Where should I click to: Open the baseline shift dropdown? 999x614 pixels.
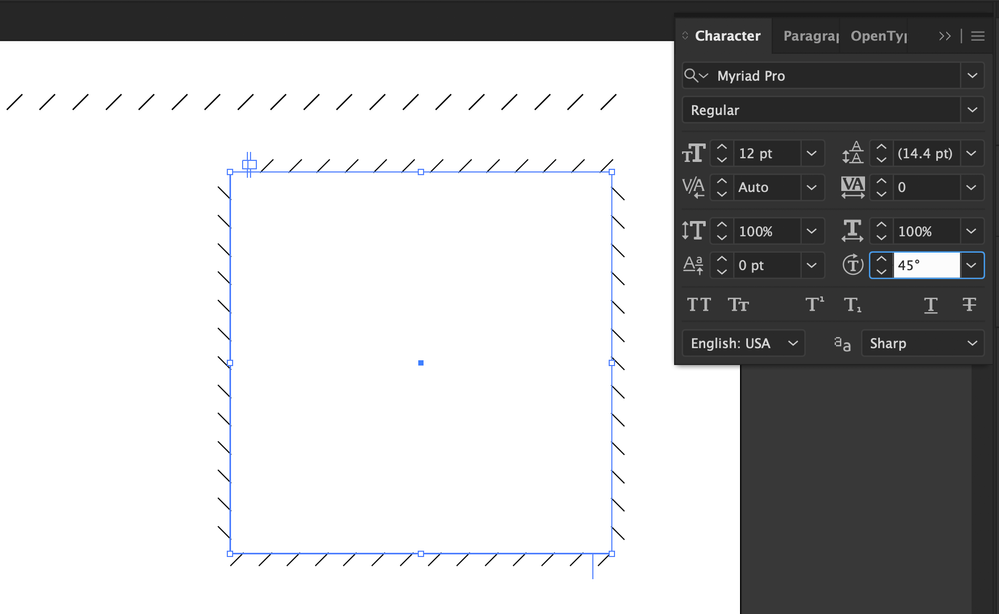(812, 266)
